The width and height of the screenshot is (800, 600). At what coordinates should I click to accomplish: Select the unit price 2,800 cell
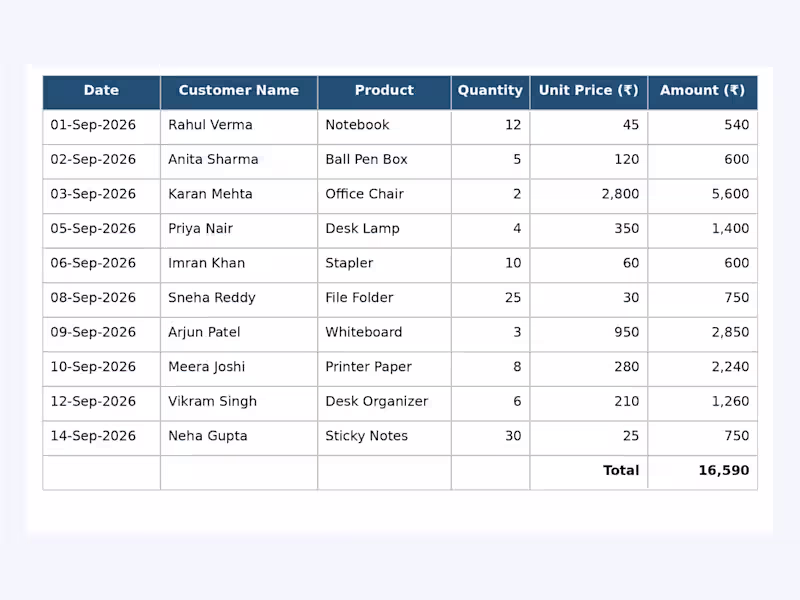(x=589, y=196)
